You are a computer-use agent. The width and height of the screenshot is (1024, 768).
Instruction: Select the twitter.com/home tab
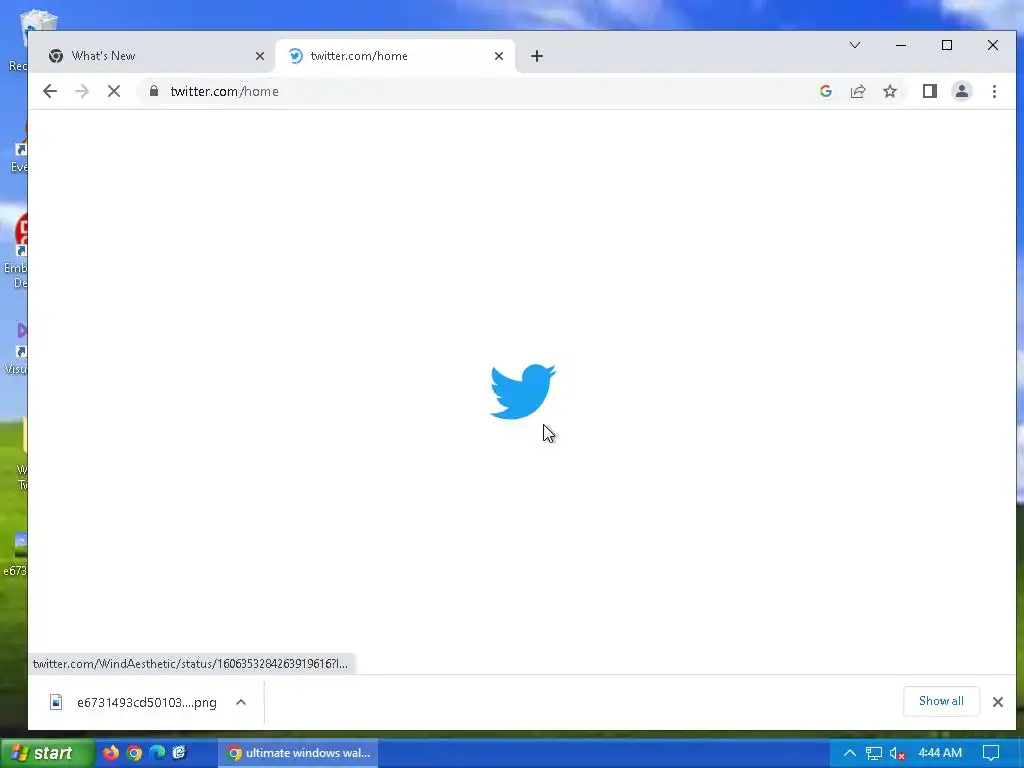pos(391,56)
